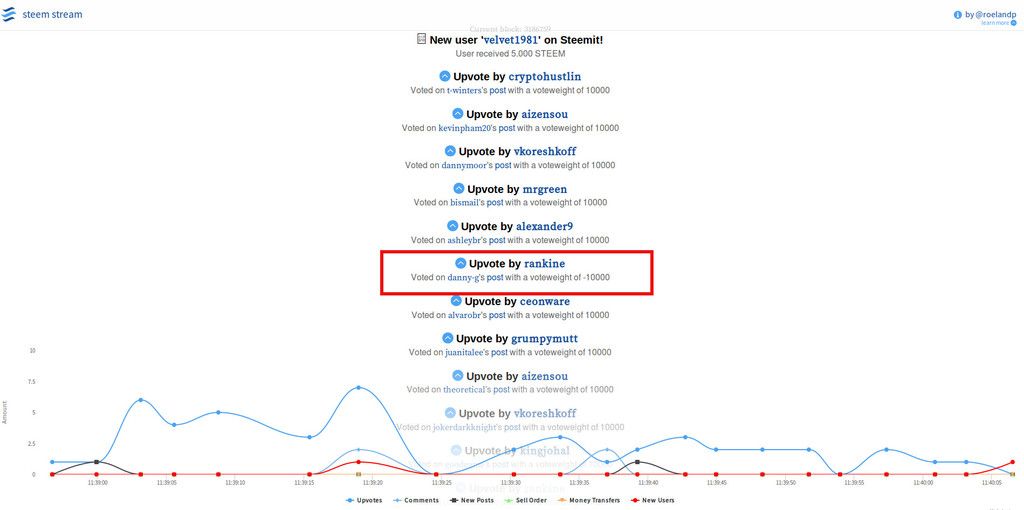This screenshot has width=1024, height=510.
Task: Expand the learn more chevron
Action: point(1012,23)
